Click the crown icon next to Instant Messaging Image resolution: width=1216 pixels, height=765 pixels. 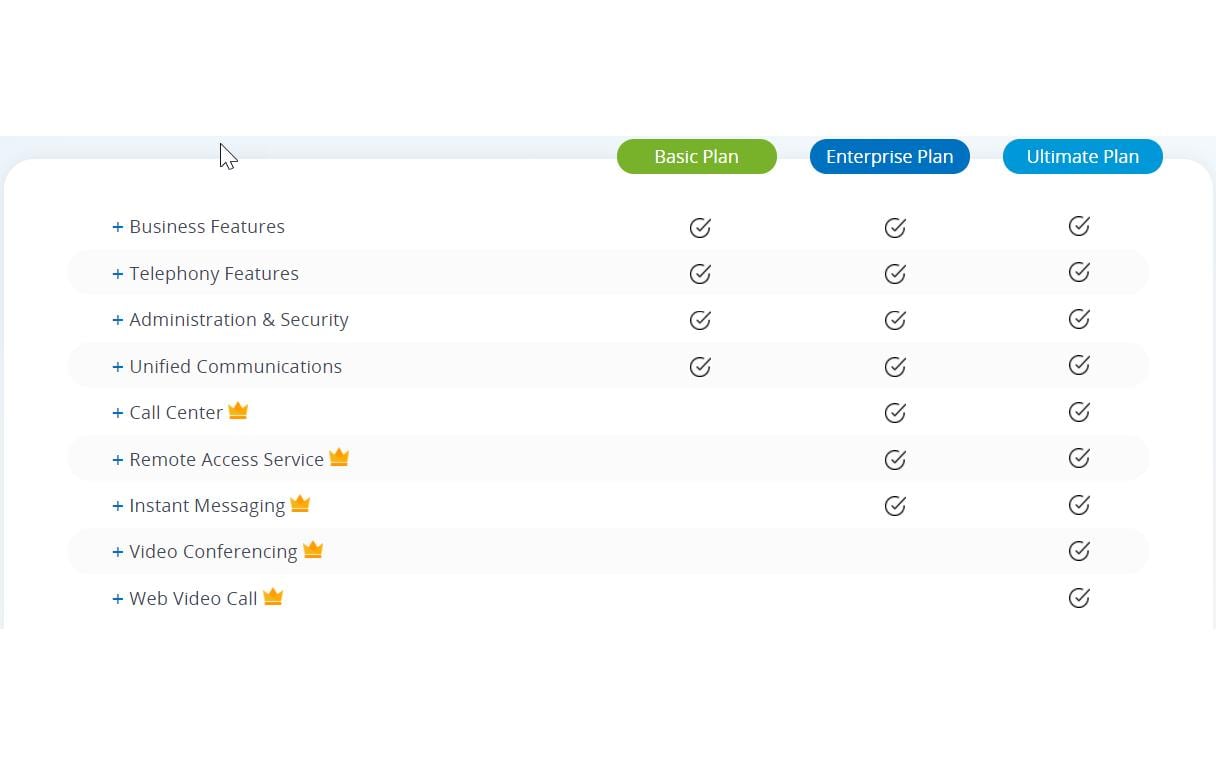300,504
